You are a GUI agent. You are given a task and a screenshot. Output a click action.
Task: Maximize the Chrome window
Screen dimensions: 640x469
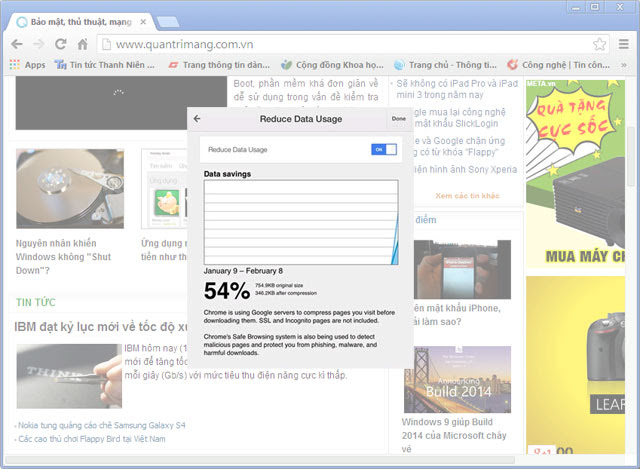tap(595, 7)
